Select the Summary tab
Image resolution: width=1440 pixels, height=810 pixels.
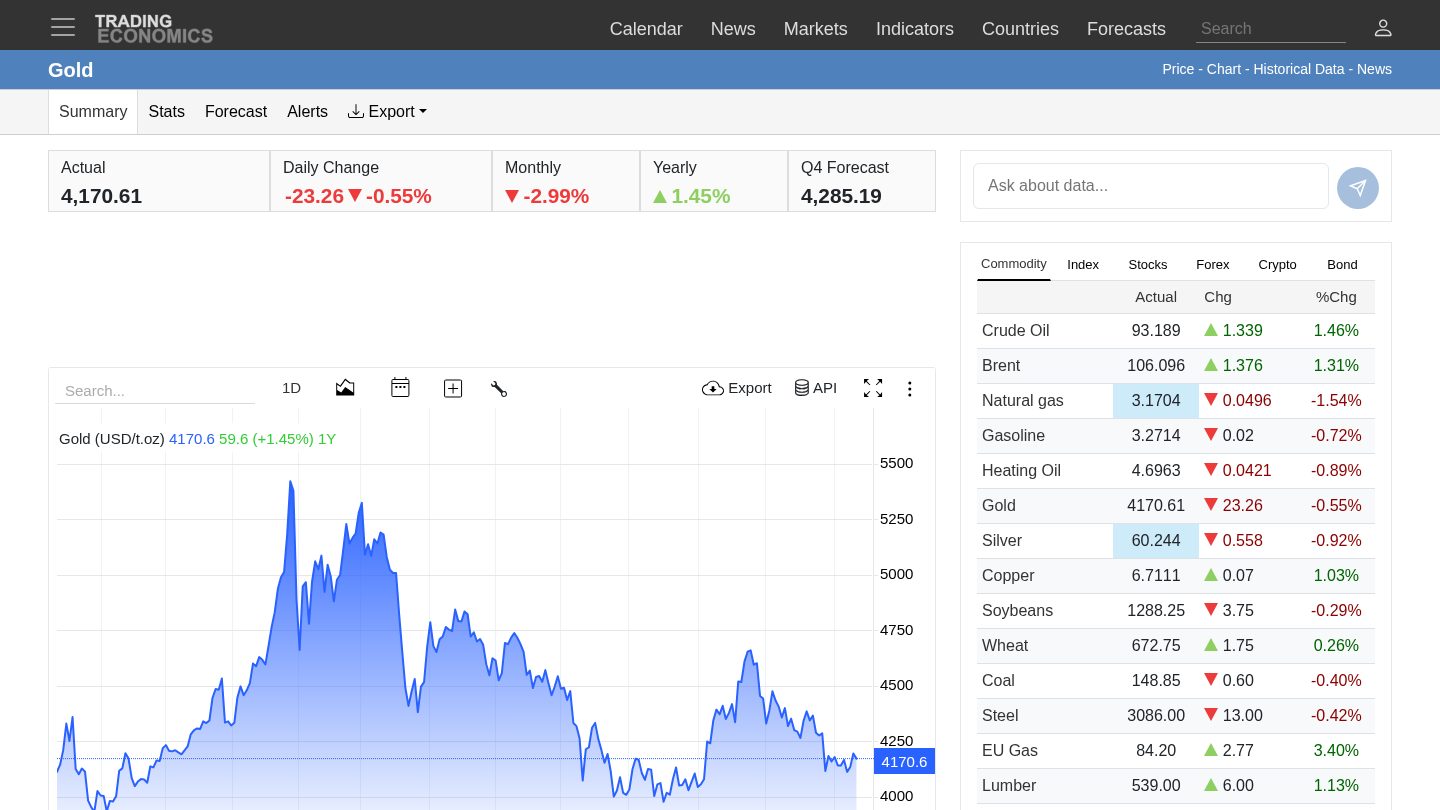click(93, 112)
